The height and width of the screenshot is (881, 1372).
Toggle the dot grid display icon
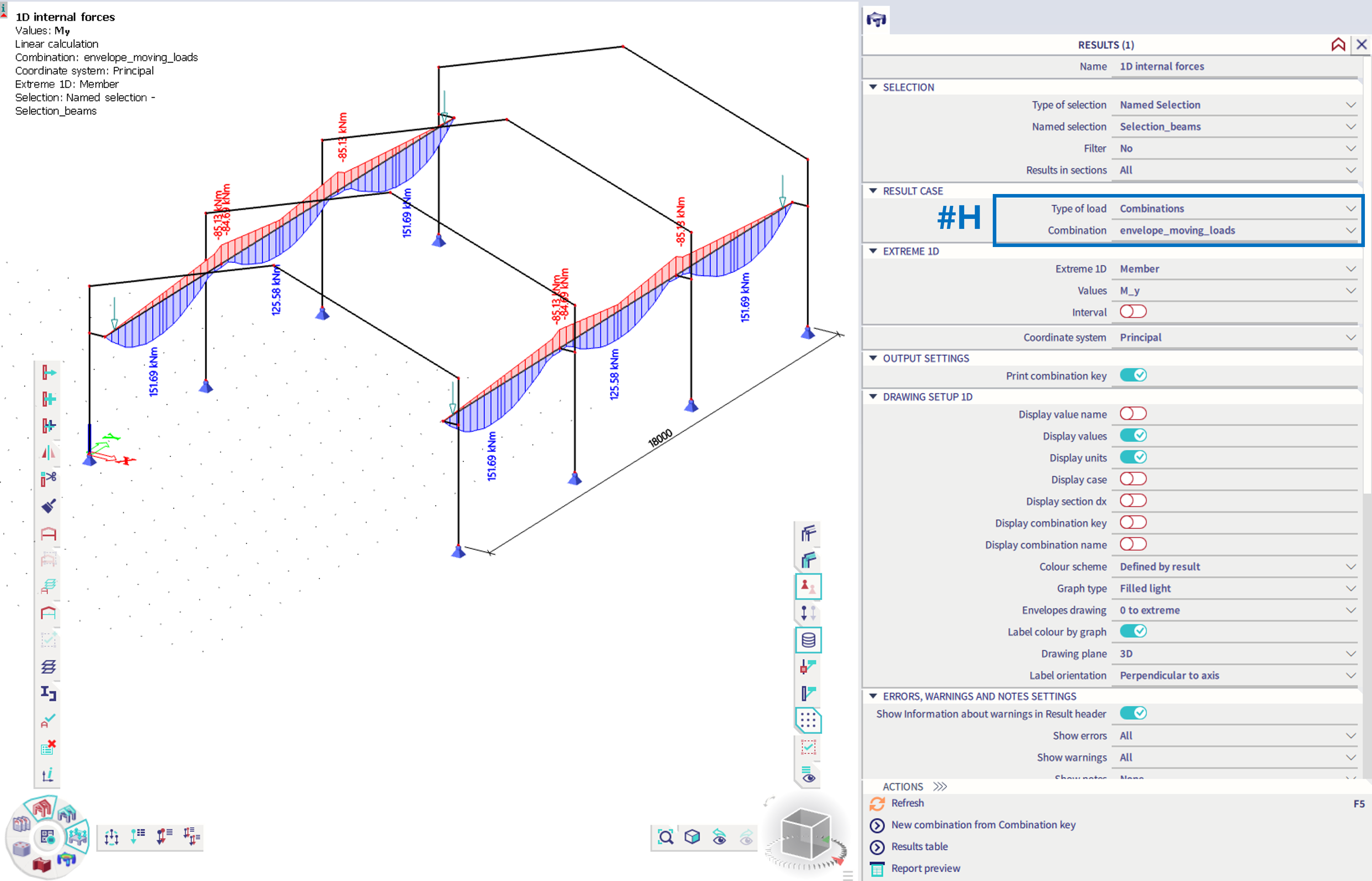pyautogui.click(x=808, y=721)
